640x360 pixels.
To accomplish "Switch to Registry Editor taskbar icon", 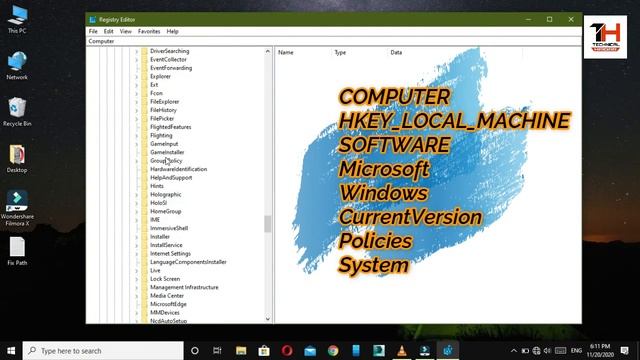I will pos(448,351).
